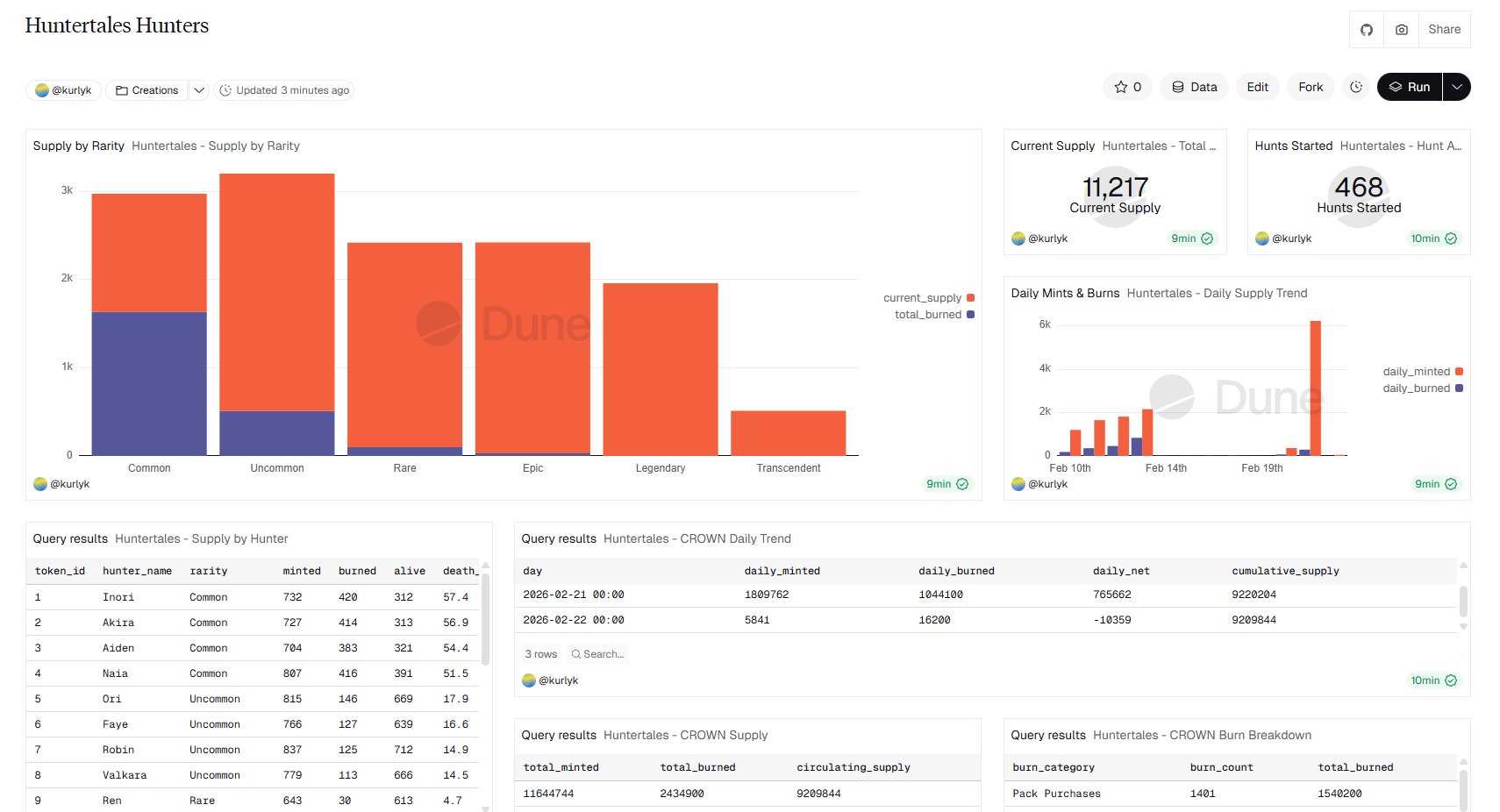This screenshot has height=812, width=1500.
Task: Click the camera screenshot icon
Action: click(1401, 30)
